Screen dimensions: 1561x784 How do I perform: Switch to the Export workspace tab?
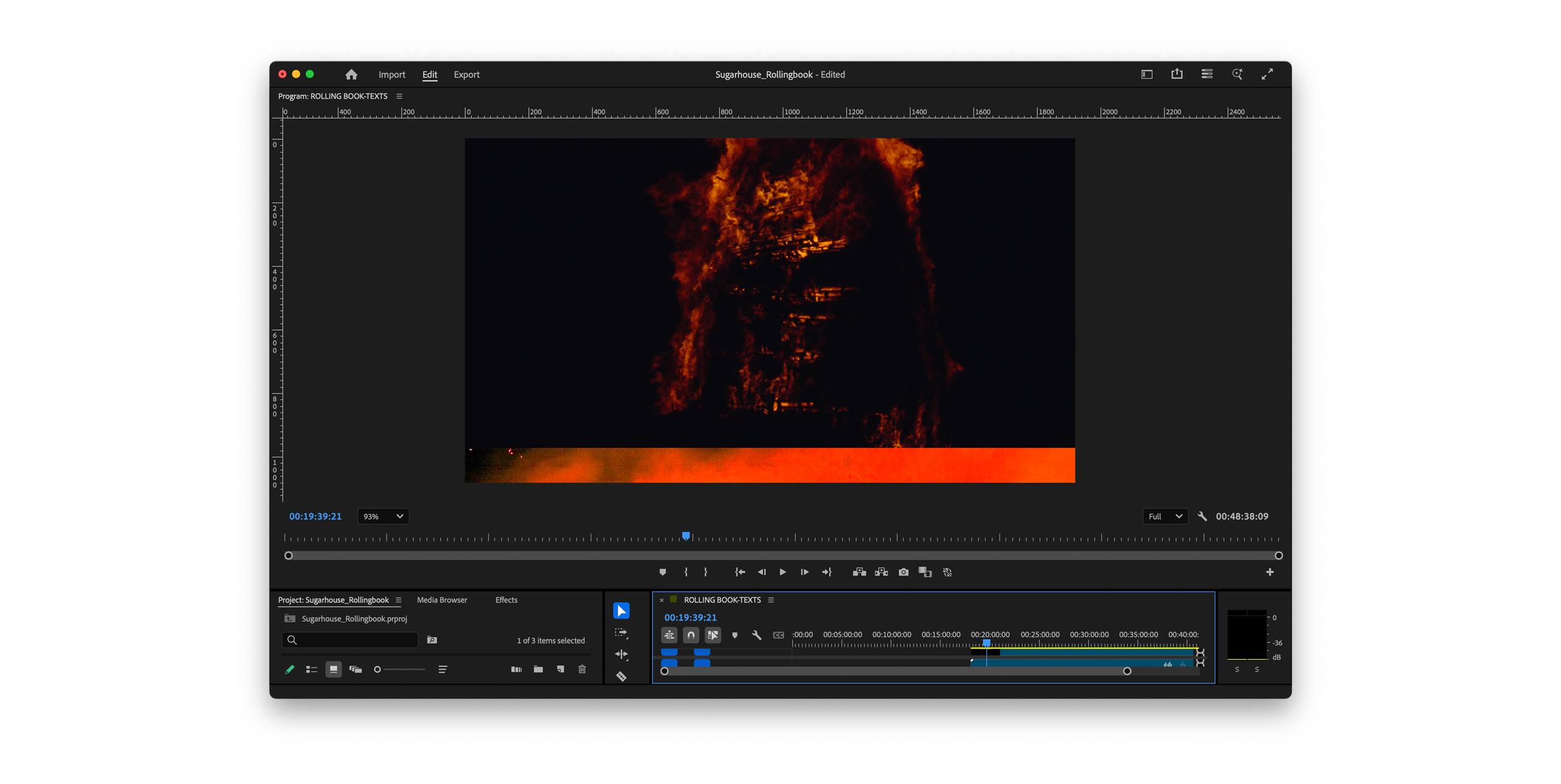(466, 74)
